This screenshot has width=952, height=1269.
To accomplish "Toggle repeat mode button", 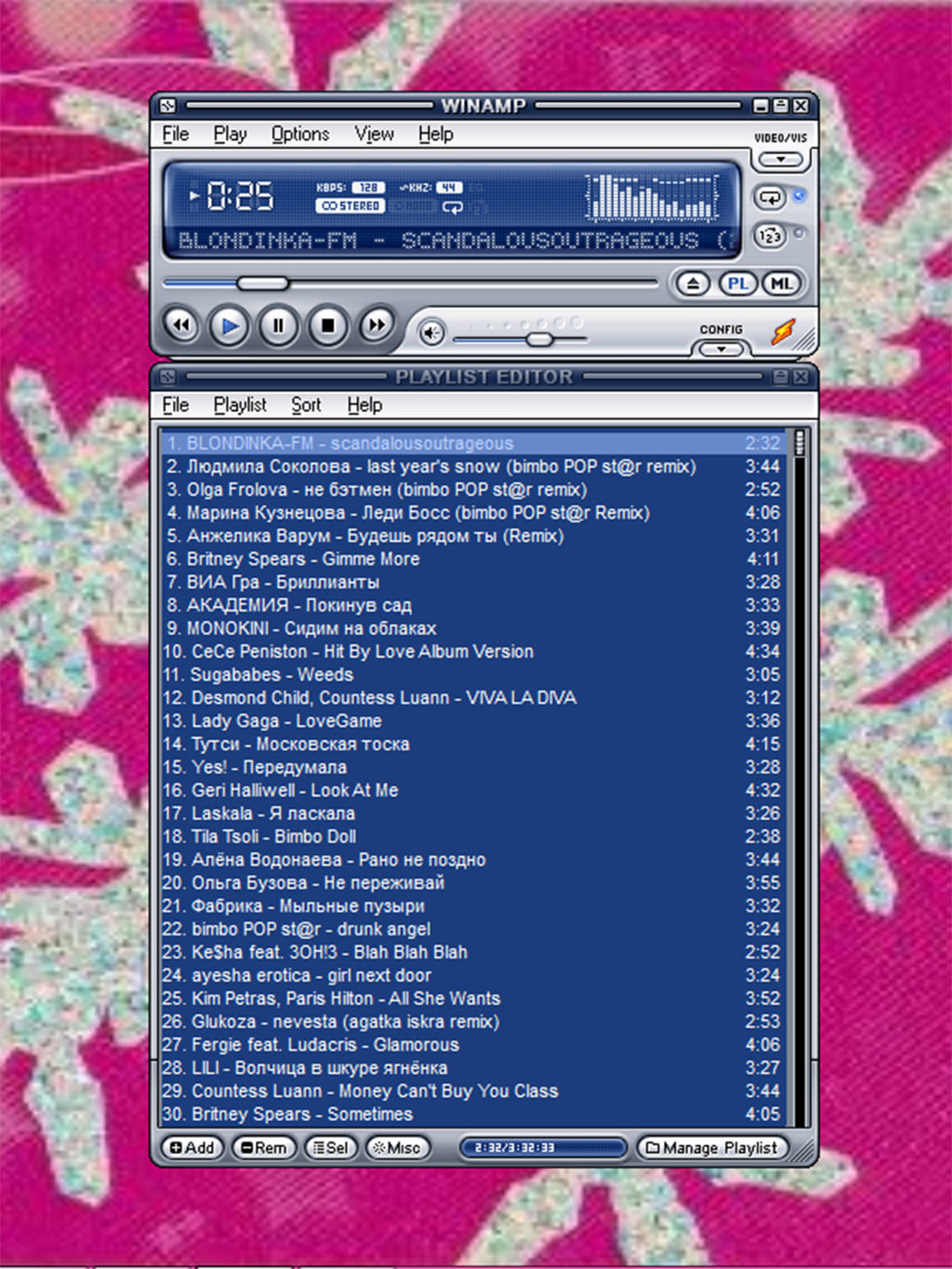I will pos(770,197).
